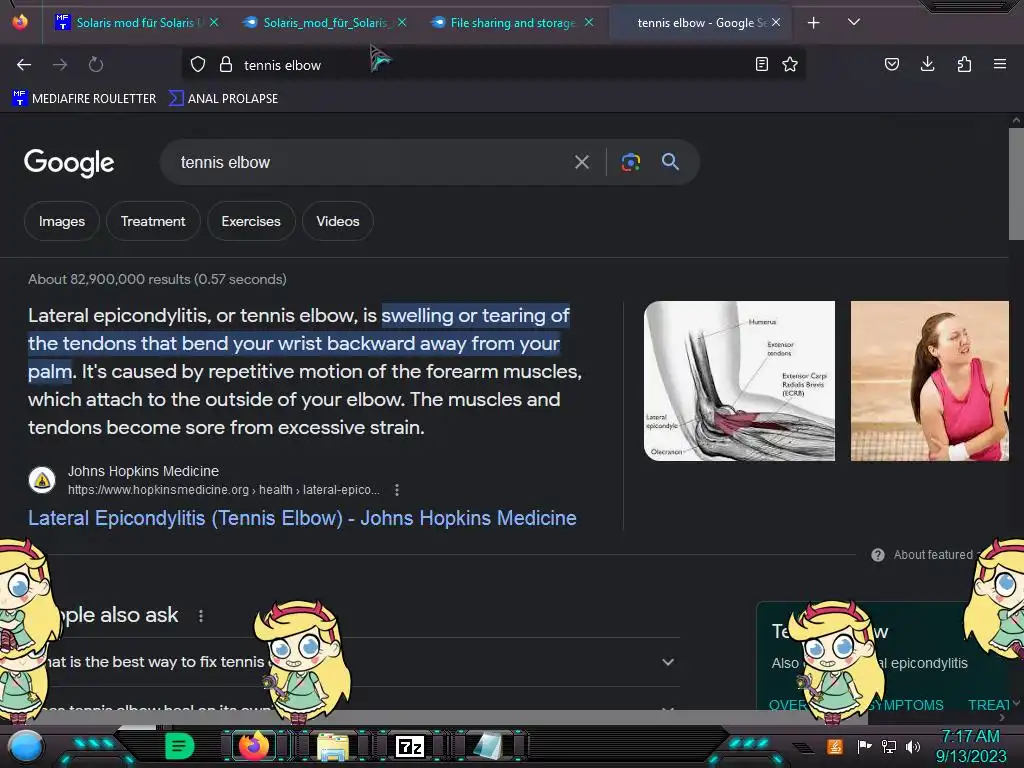Open a new tab with the plus button
Image resolution: width=1024 pixels, height=768 pixels.
(813, 23)
